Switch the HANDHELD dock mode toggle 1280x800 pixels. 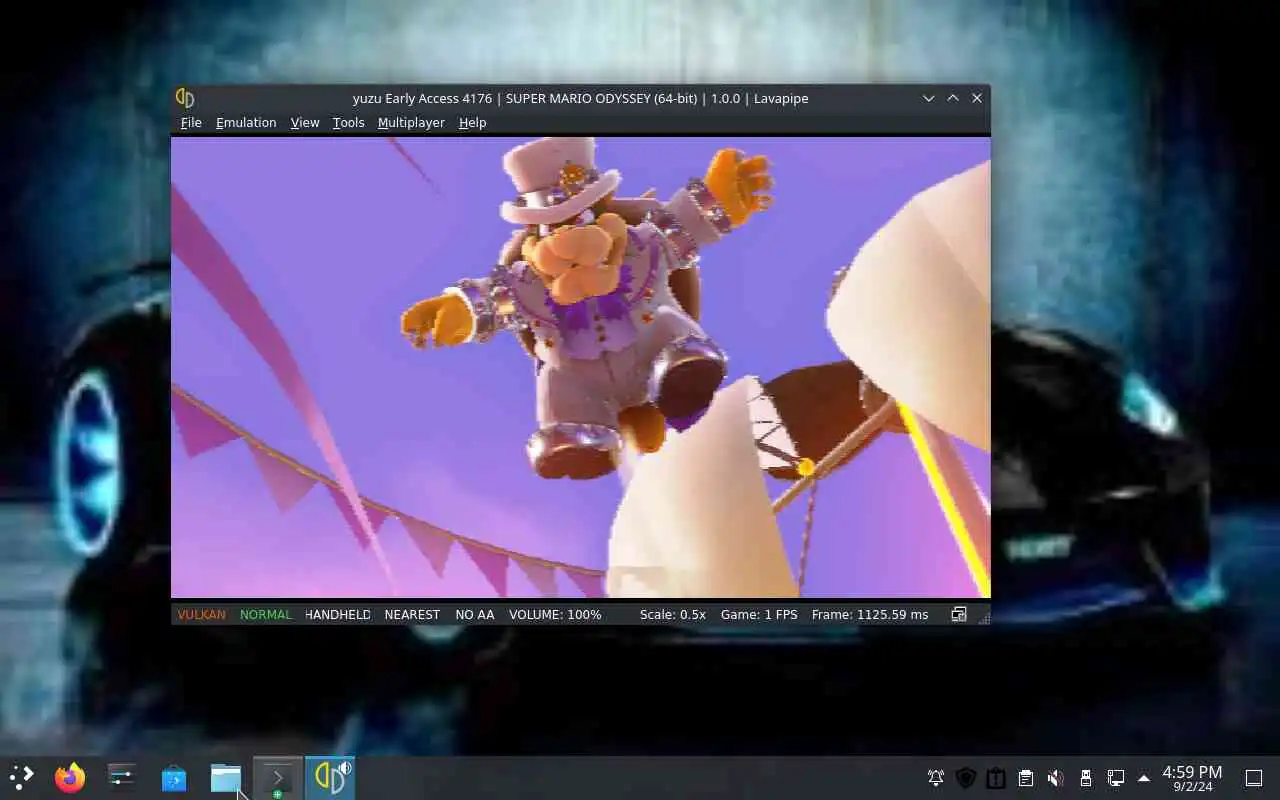point(337,614)
